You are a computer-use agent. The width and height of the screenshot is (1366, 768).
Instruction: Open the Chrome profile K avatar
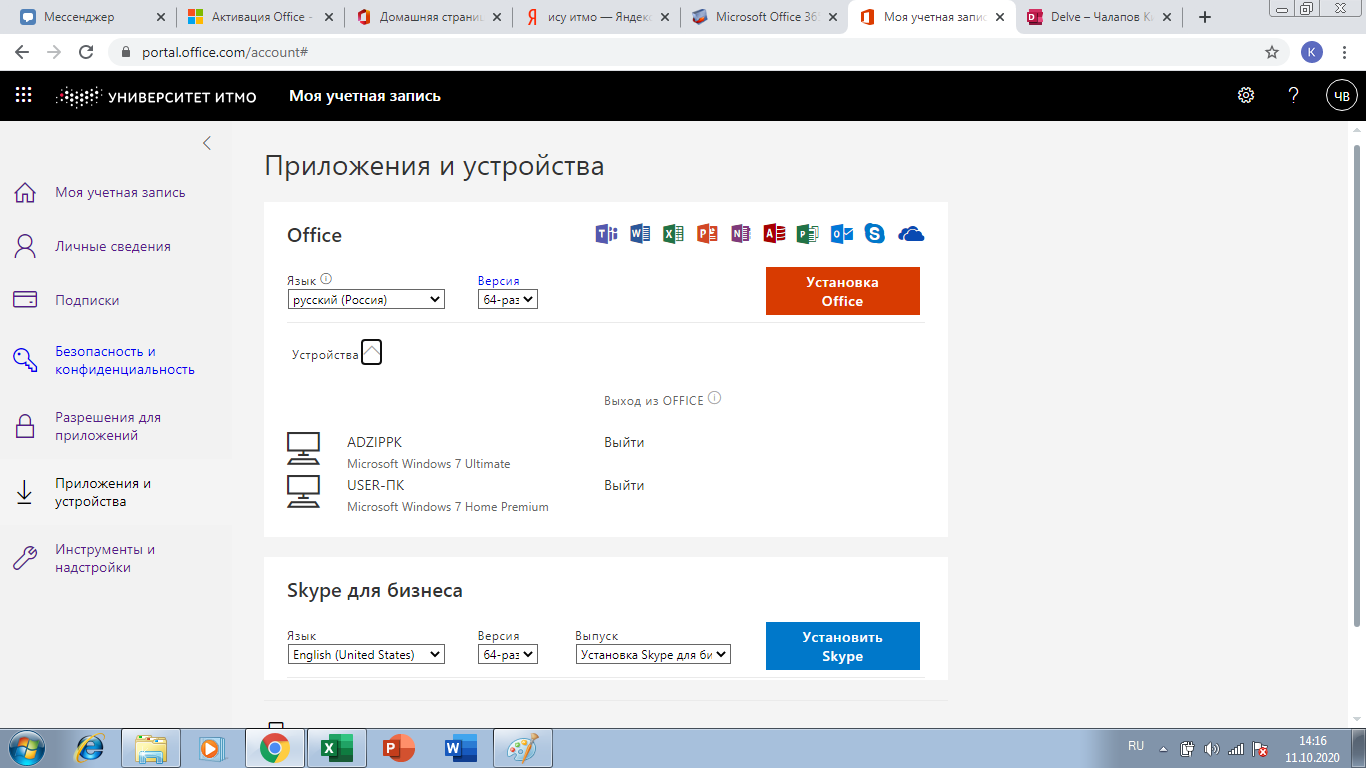point(1312,52)
